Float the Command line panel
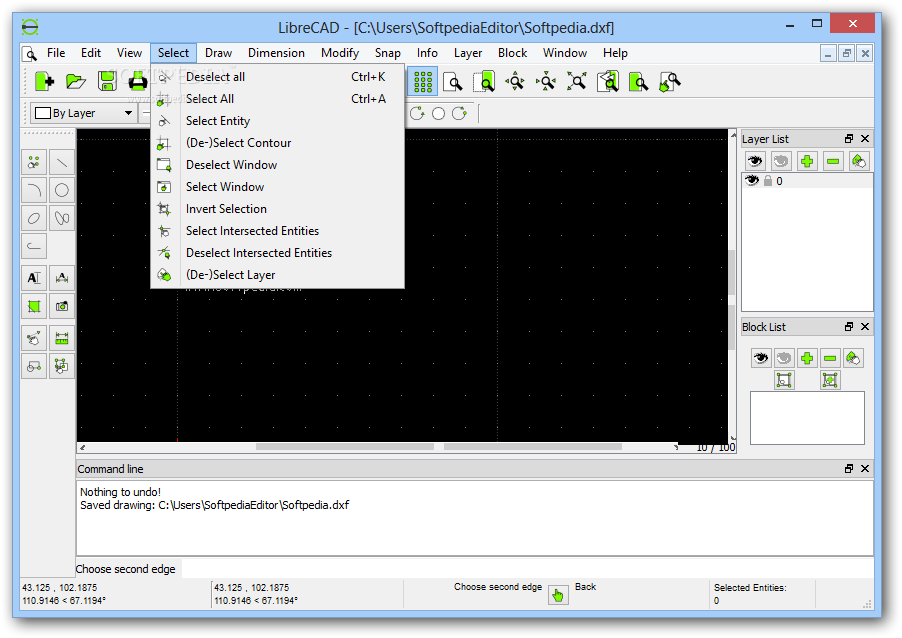 pos(849,468)
